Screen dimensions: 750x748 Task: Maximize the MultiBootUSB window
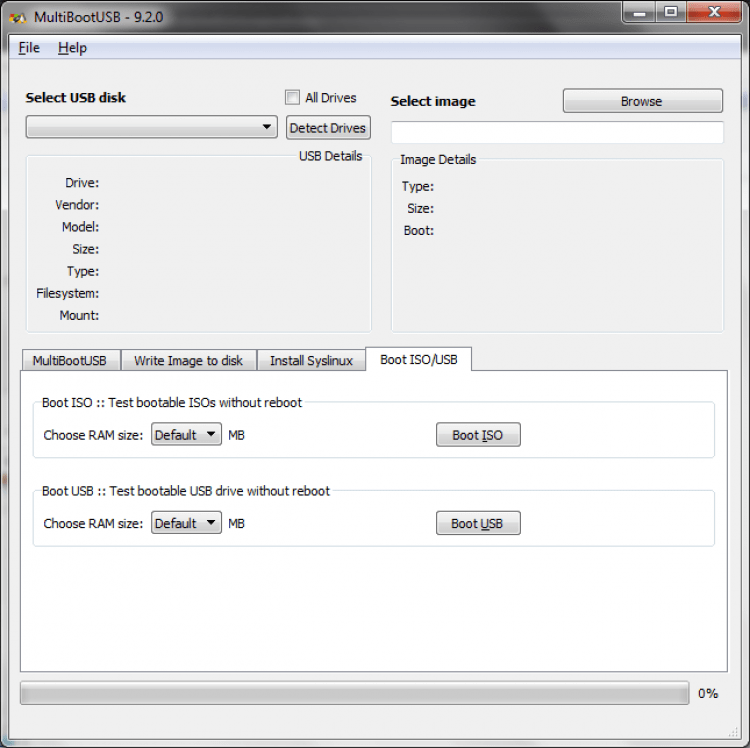tap(671, 12)
